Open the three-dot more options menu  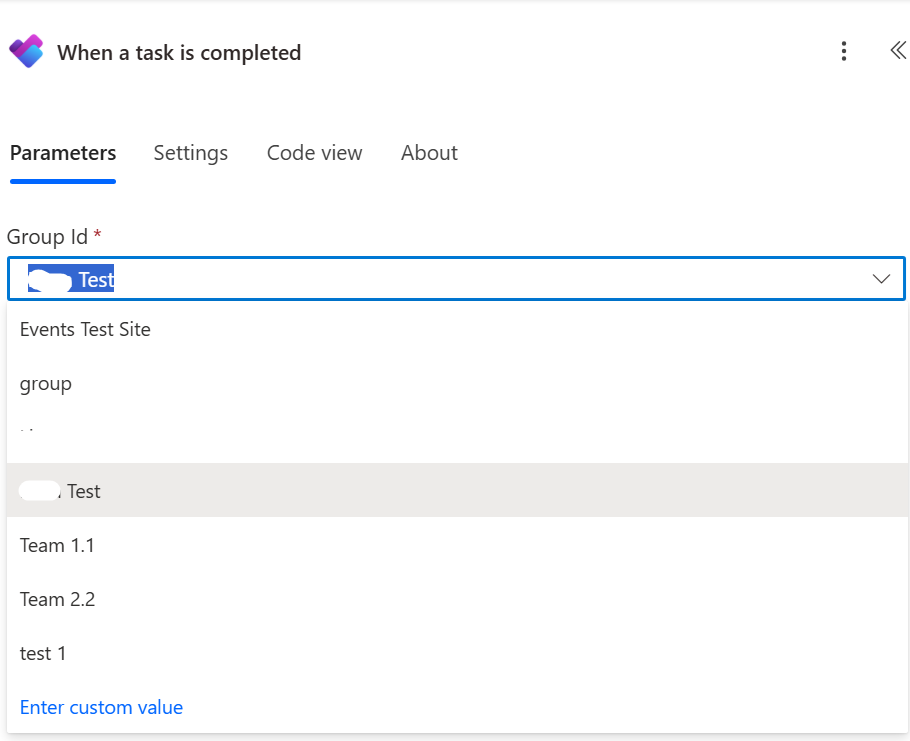844,51
